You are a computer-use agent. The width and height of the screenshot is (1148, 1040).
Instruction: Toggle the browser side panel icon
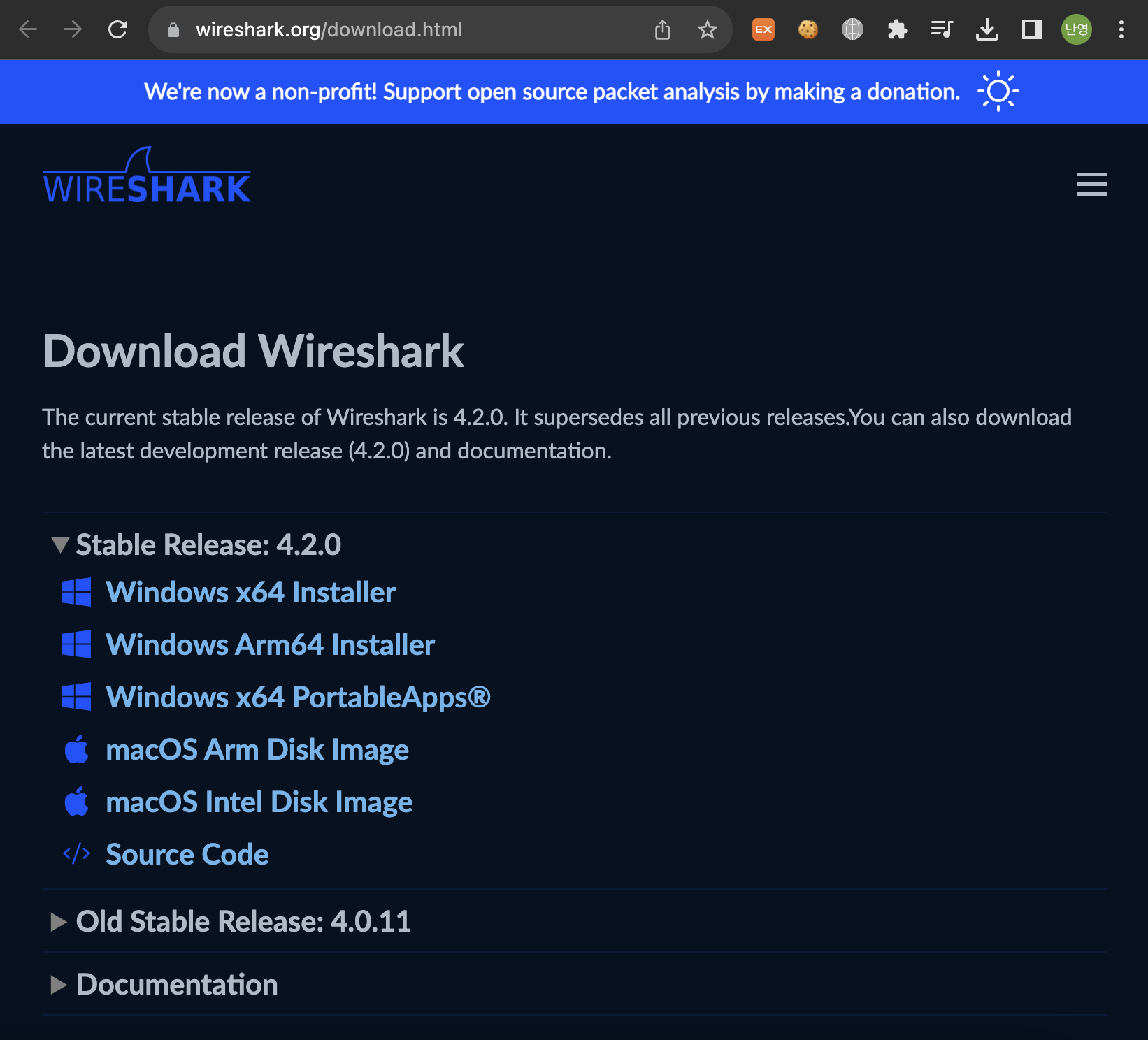point(1032,29)
